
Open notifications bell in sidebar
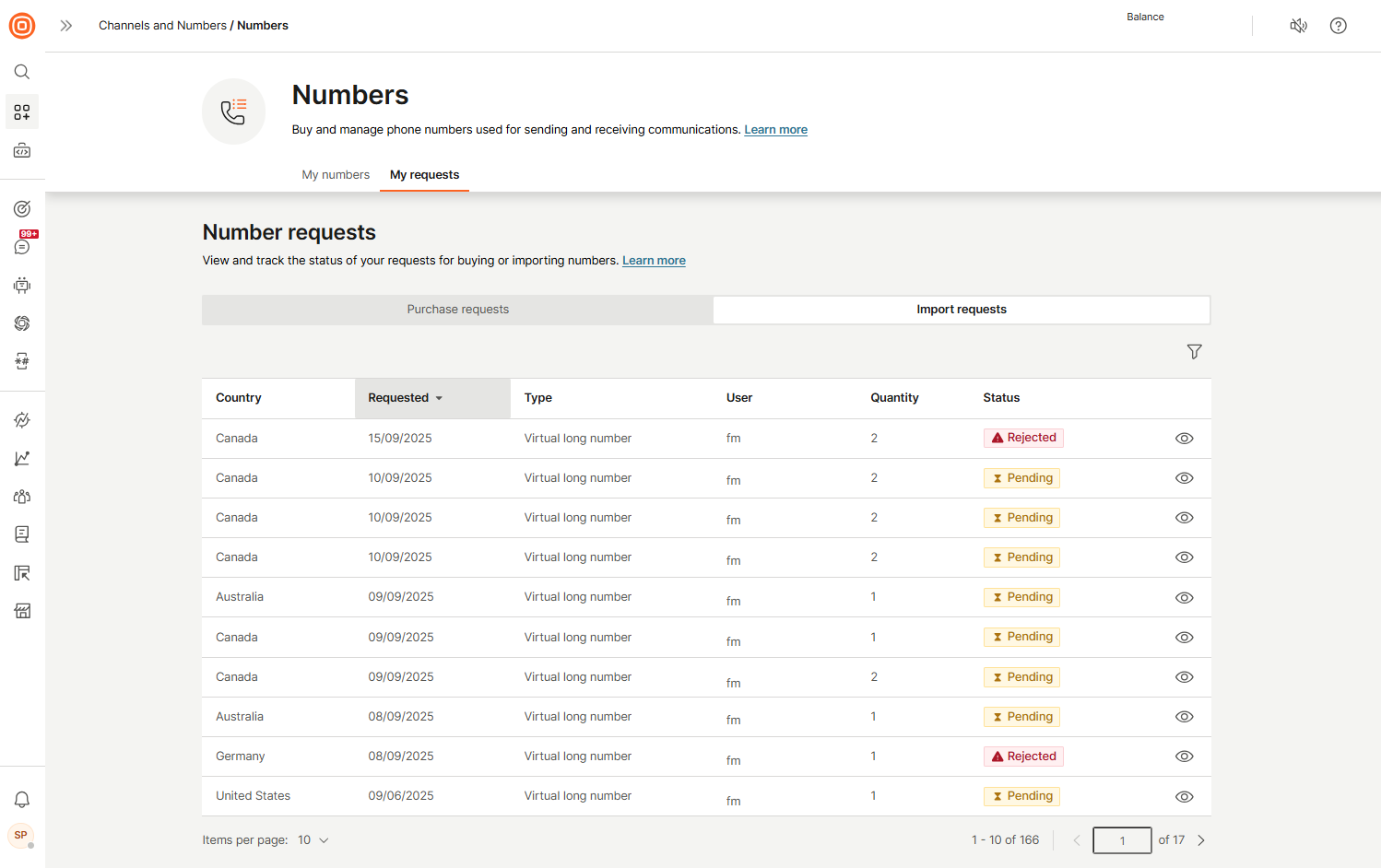click(x=22, y=800)
